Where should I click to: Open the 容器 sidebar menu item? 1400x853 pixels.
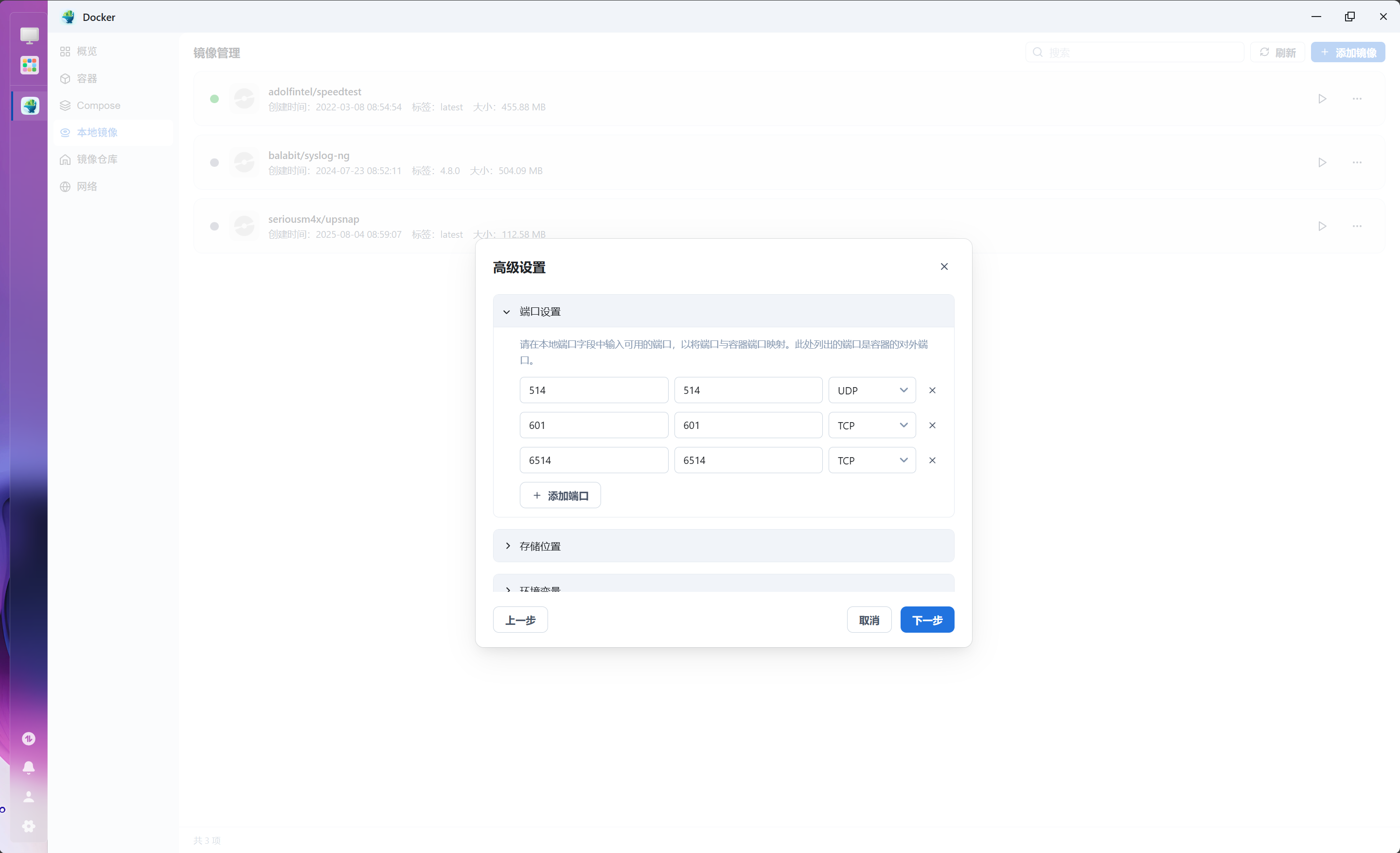click(x=87, y=78)
